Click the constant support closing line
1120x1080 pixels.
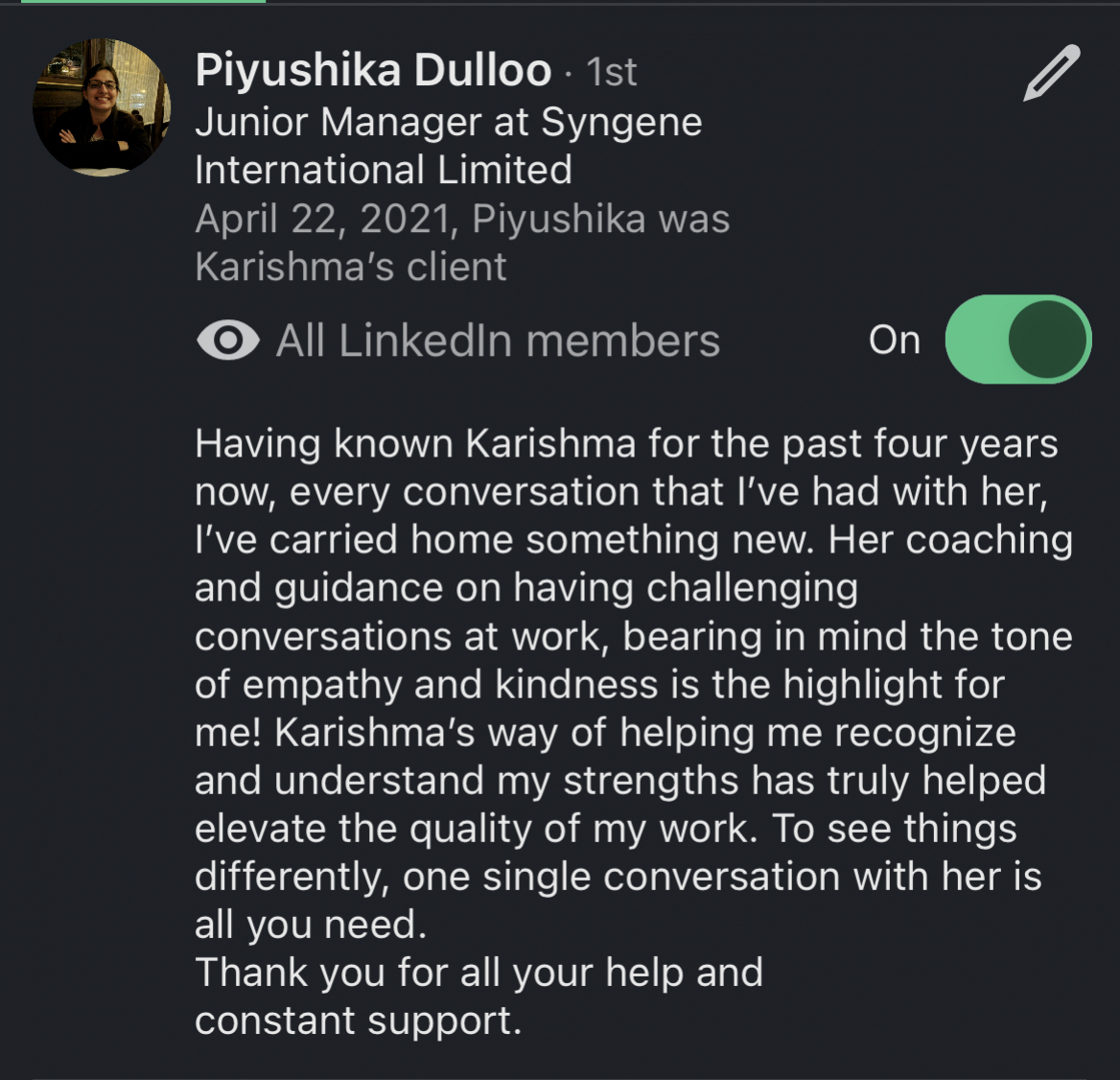pos(358,1021)
